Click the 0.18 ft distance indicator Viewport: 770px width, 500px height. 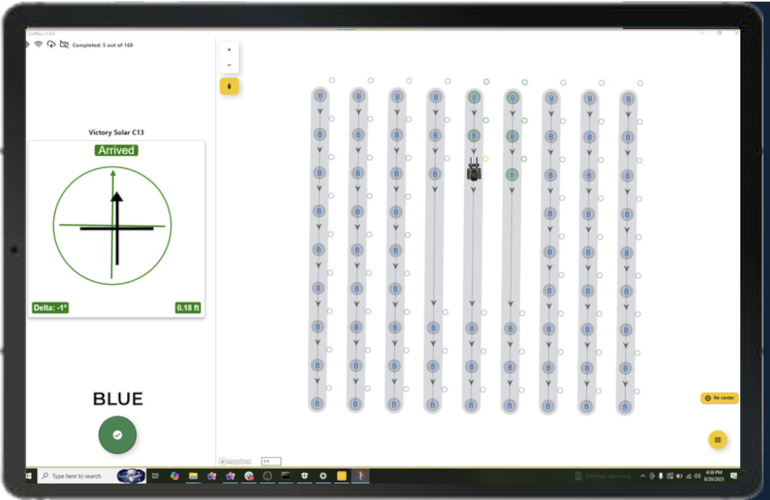188,308
